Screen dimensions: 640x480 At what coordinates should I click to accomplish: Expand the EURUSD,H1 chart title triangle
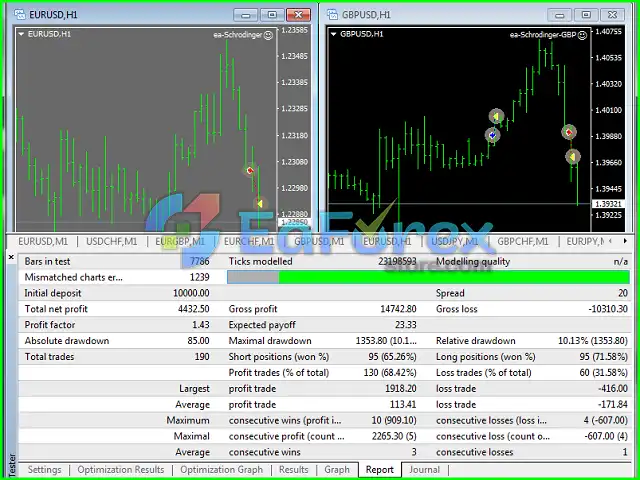(21, 34)
